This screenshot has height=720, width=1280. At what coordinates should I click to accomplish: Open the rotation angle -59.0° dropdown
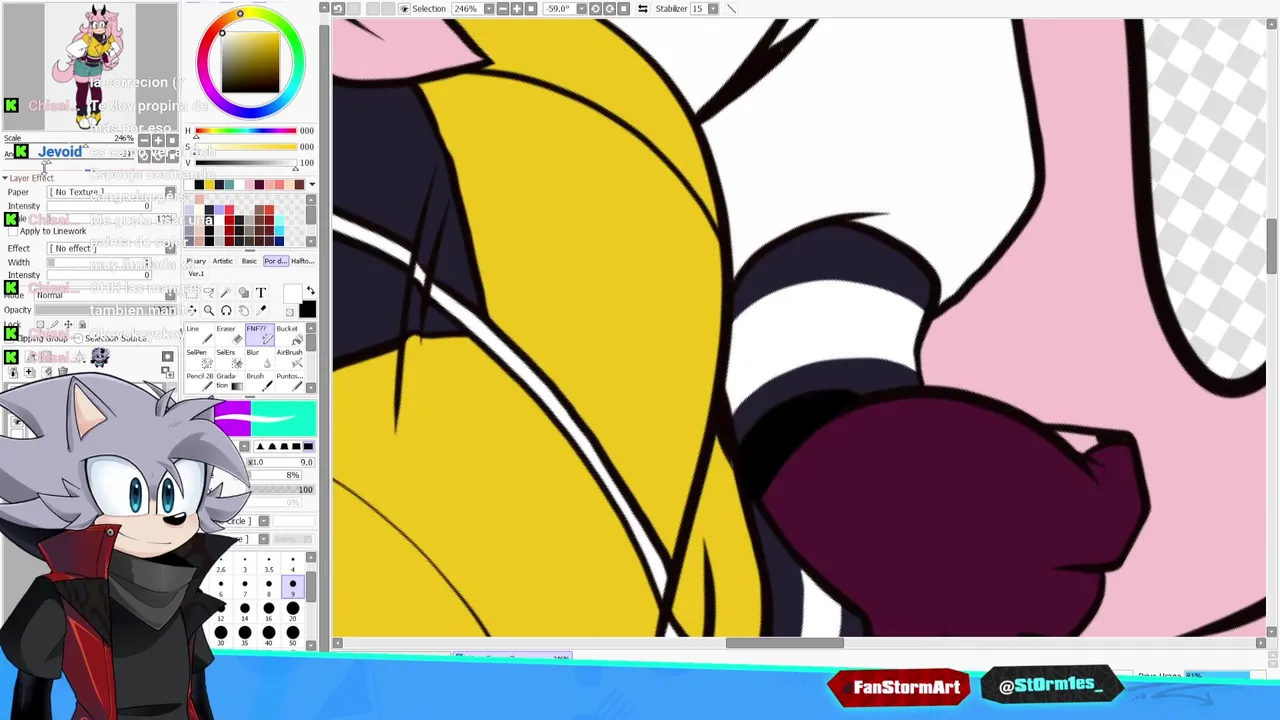pos(582,8)
